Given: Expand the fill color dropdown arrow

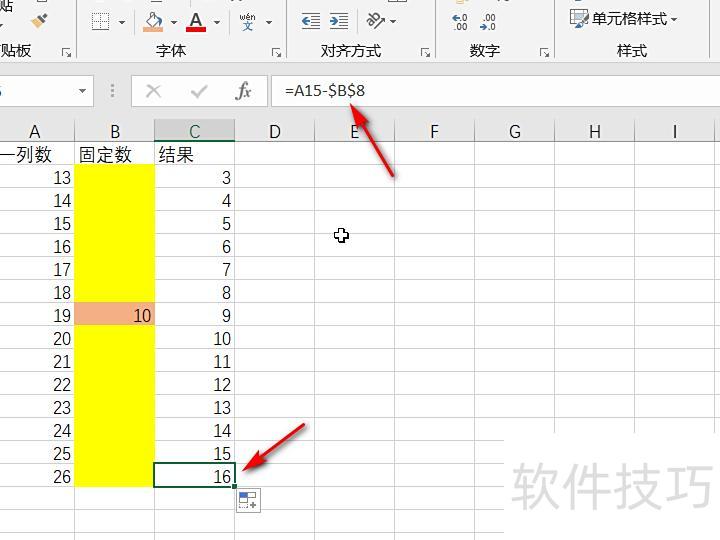Looking at the screenshot, I should click(174, 22).
